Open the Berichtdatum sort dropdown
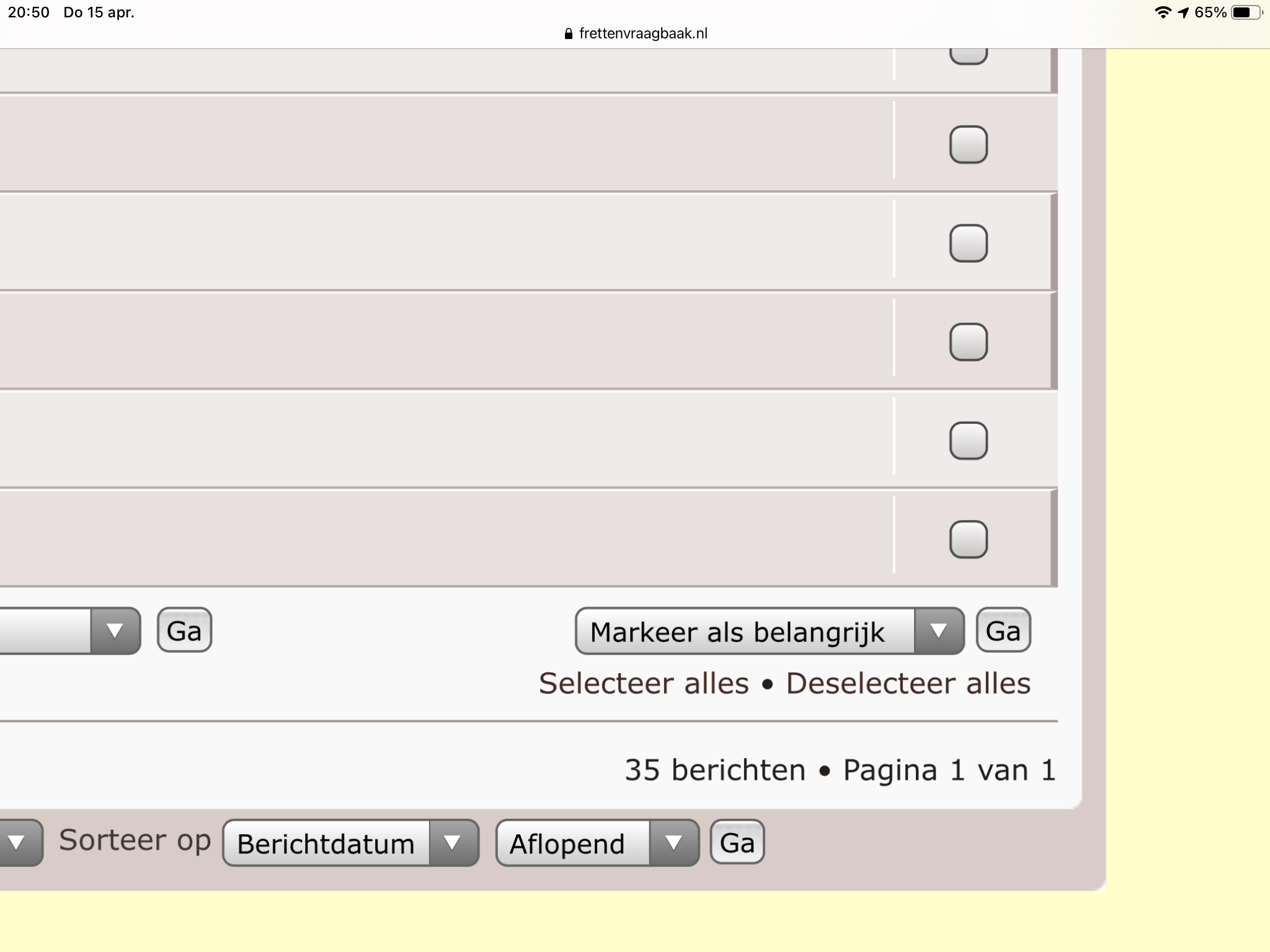This screenshot has width=1270, height=952. (x=350, y=843)
